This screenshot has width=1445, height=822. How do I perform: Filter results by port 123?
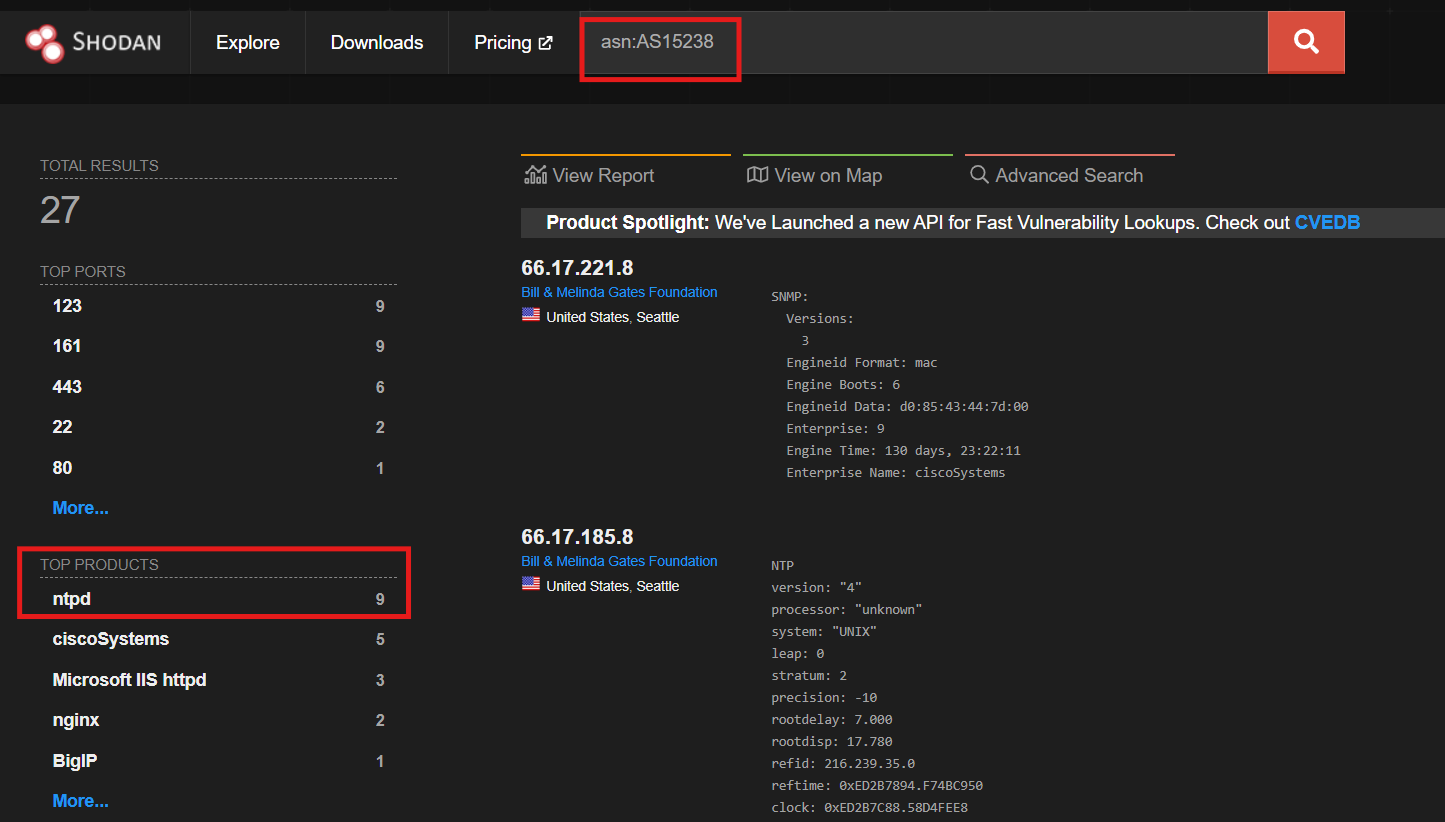(67, 305)
